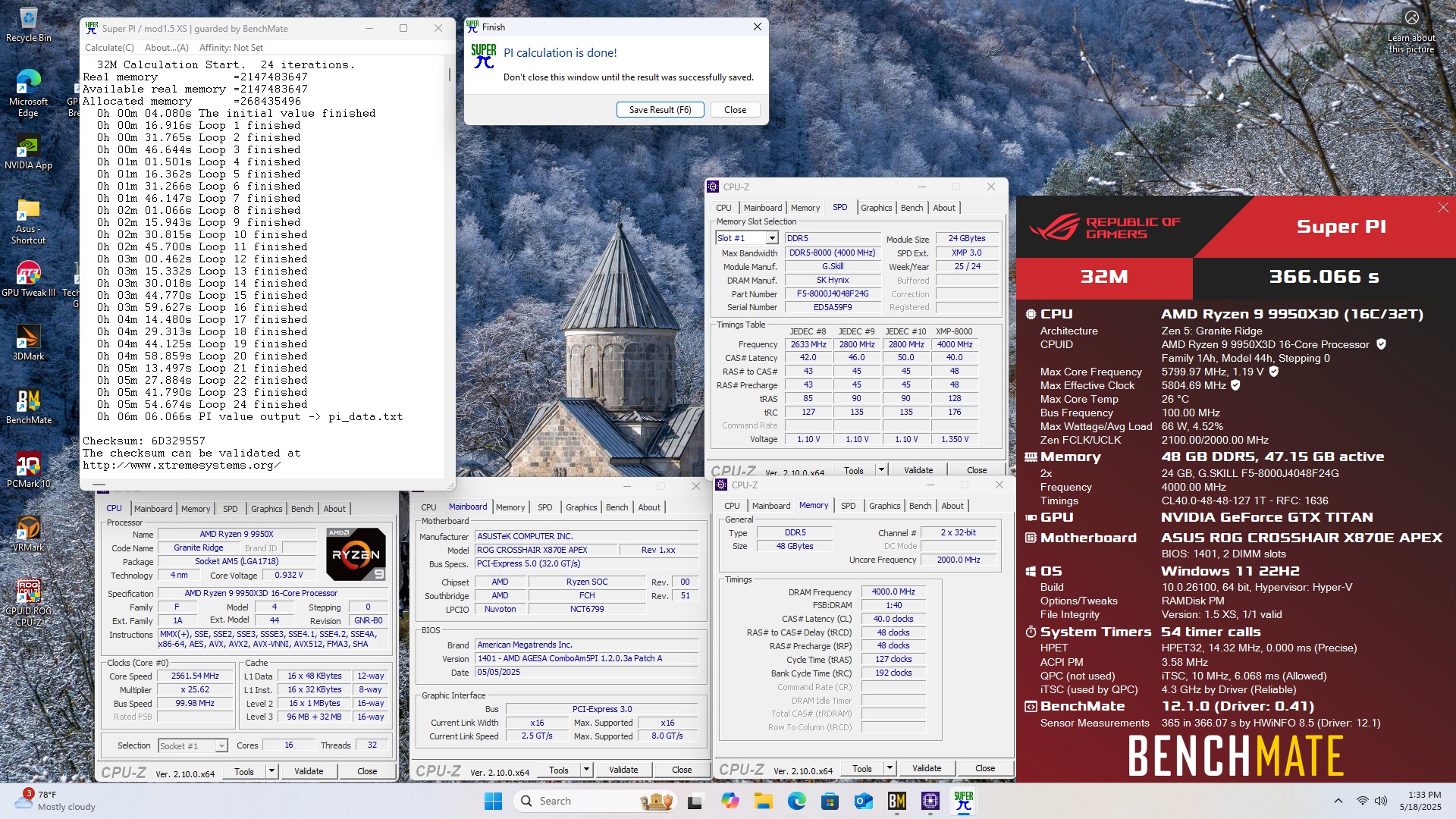The height and width of the screenshot is (819, 1456).
Task: Close the BenchMate result overlay
Action: (x=1443, y=207)
